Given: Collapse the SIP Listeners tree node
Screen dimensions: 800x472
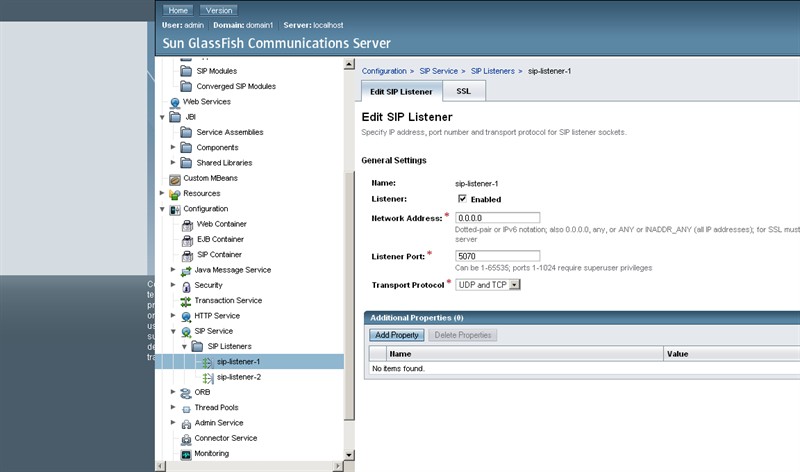Looking at the screenshot, I should [184, 347].
